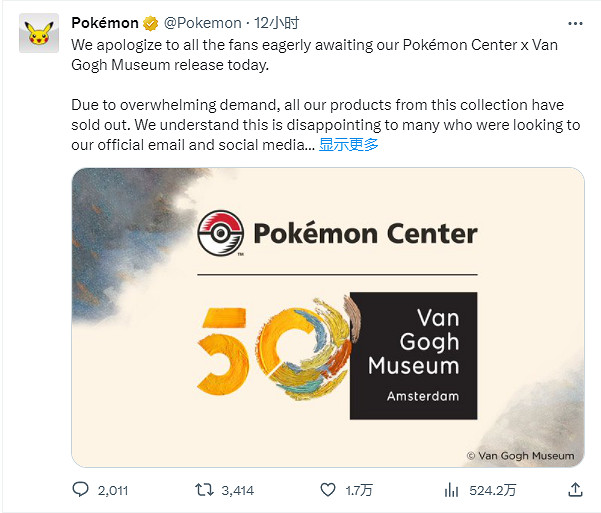This screenshot has width=601, height=513.
Task: Click the orange 50 anniversary graphic
Action: point(270,347)
